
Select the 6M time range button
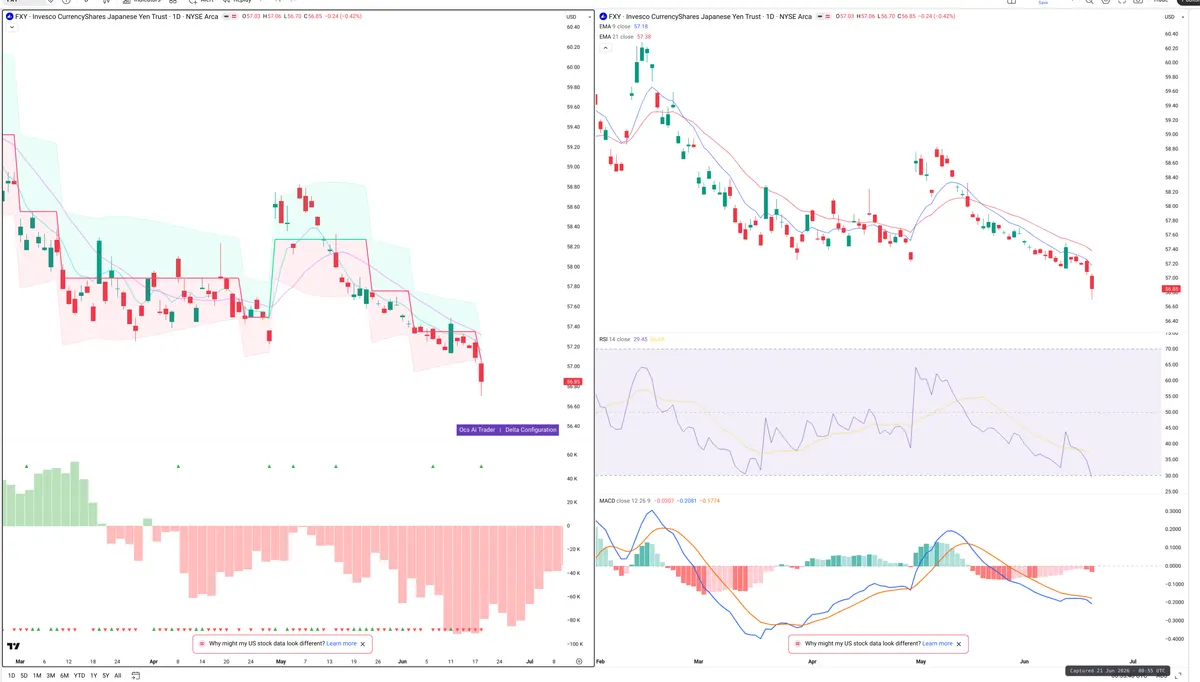coord(64,675)
